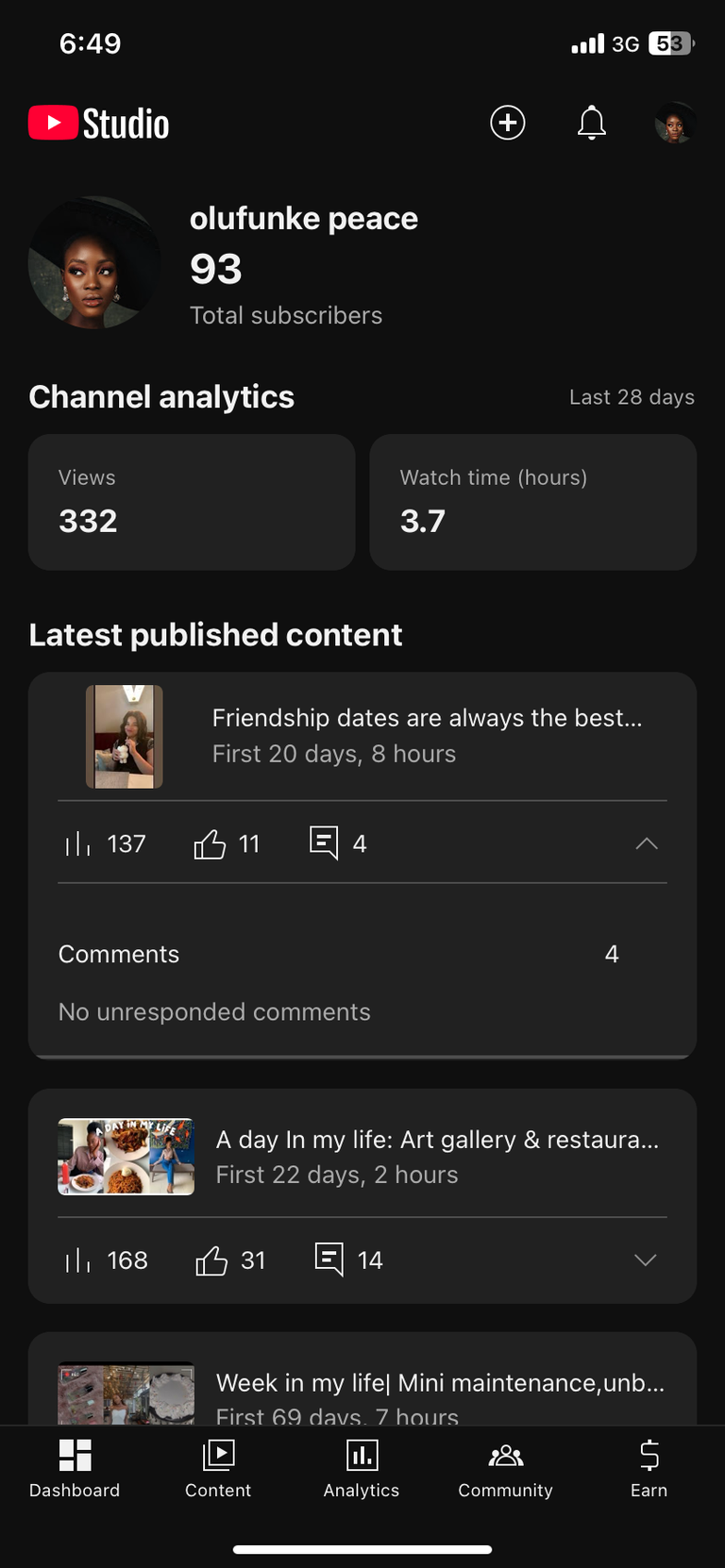Tap the large olufunke peace channel picture
This screenshot has width=725, height=1568.
pyautogui.click(x=94, y=263)
